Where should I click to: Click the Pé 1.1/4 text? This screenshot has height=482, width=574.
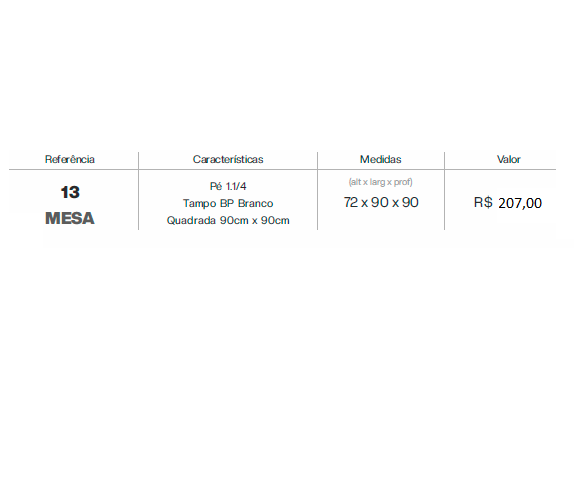pyautogui.click(x=228, y=186)
